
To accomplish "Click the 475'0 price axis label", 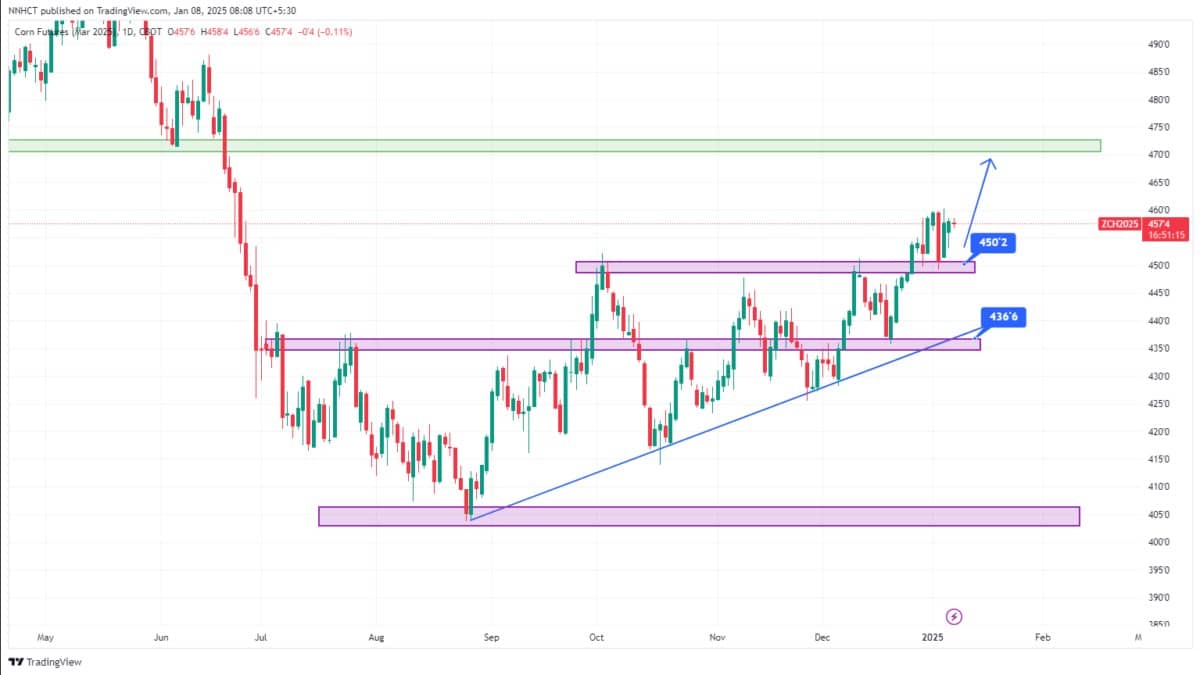I will (x=1160, y=128).
